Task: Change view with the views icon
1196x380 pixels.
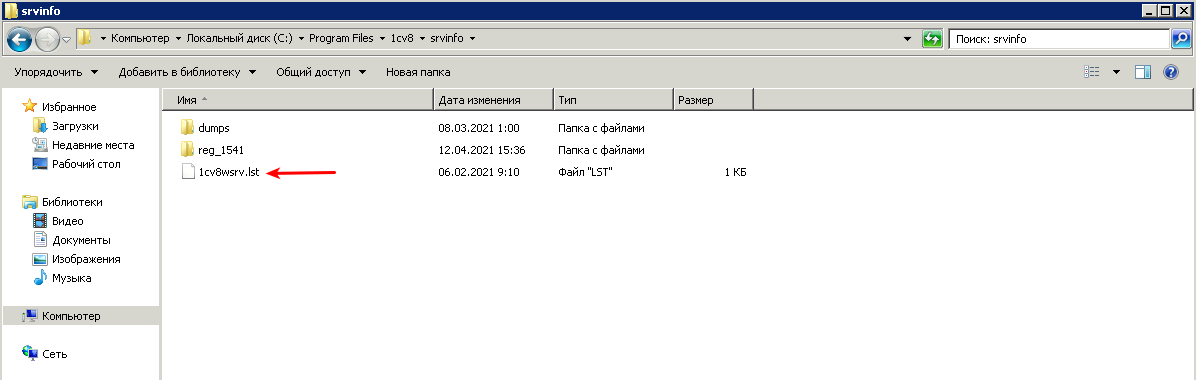Action: tap(1092, 72)
